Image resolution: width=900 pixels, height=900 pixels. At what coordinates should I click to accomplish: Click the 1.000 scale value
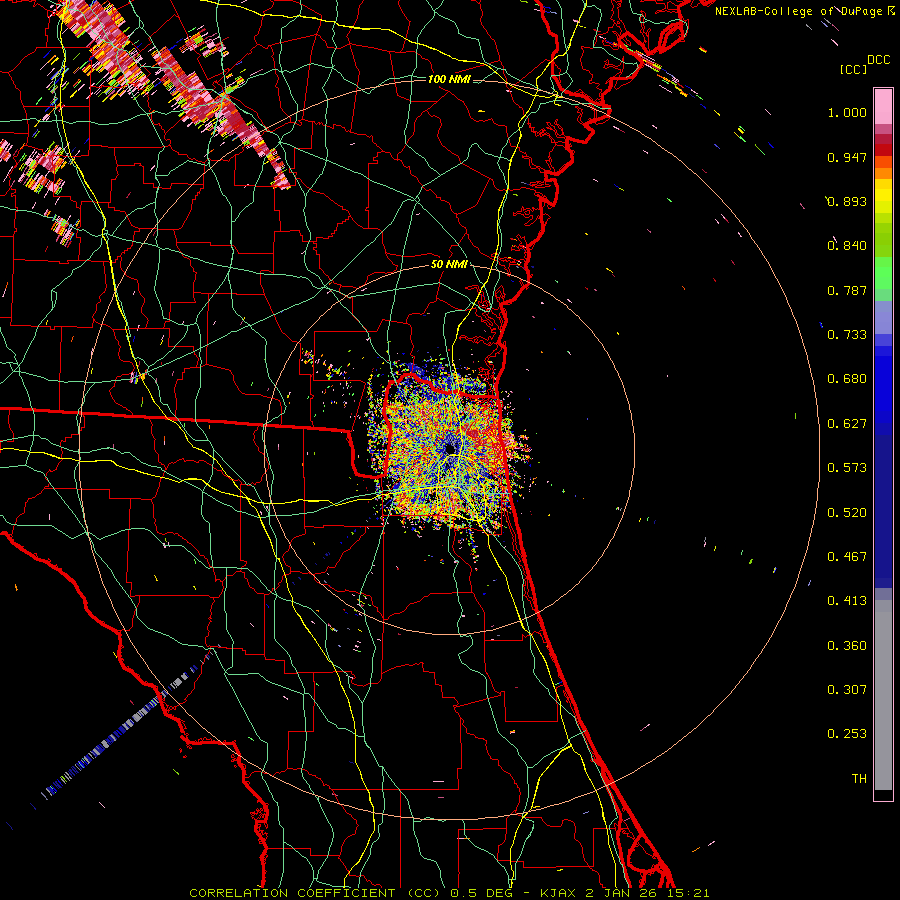(x=847, y=112)
